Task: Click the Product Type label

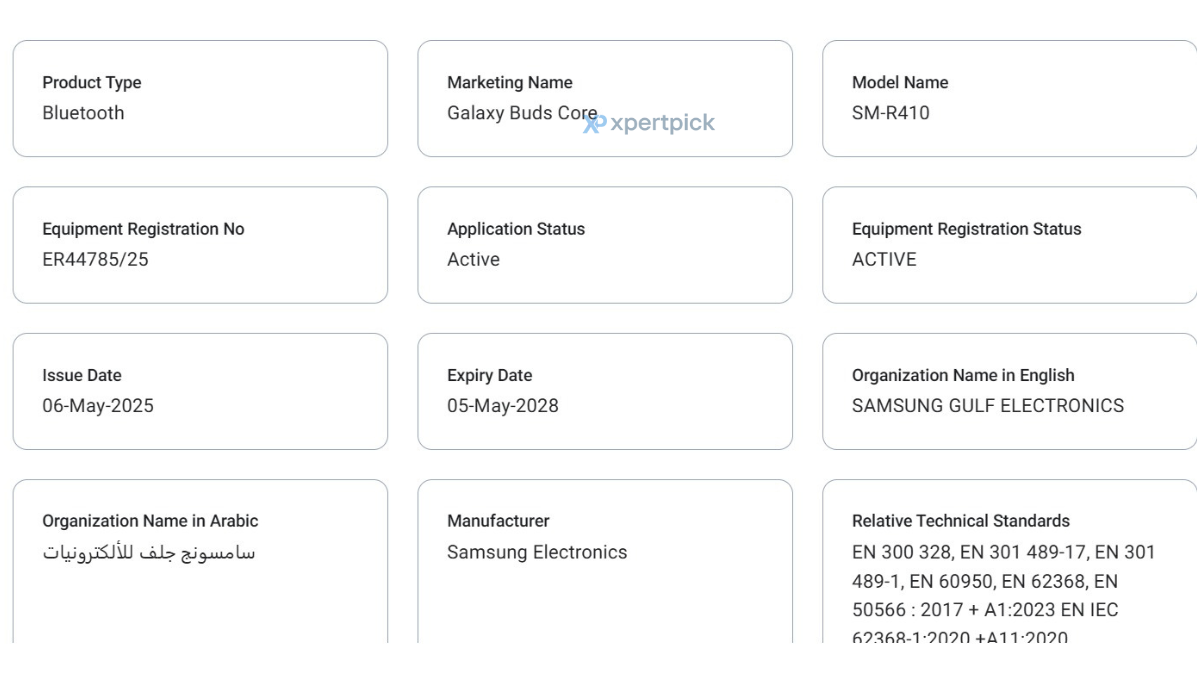Action: pos(92,83)
